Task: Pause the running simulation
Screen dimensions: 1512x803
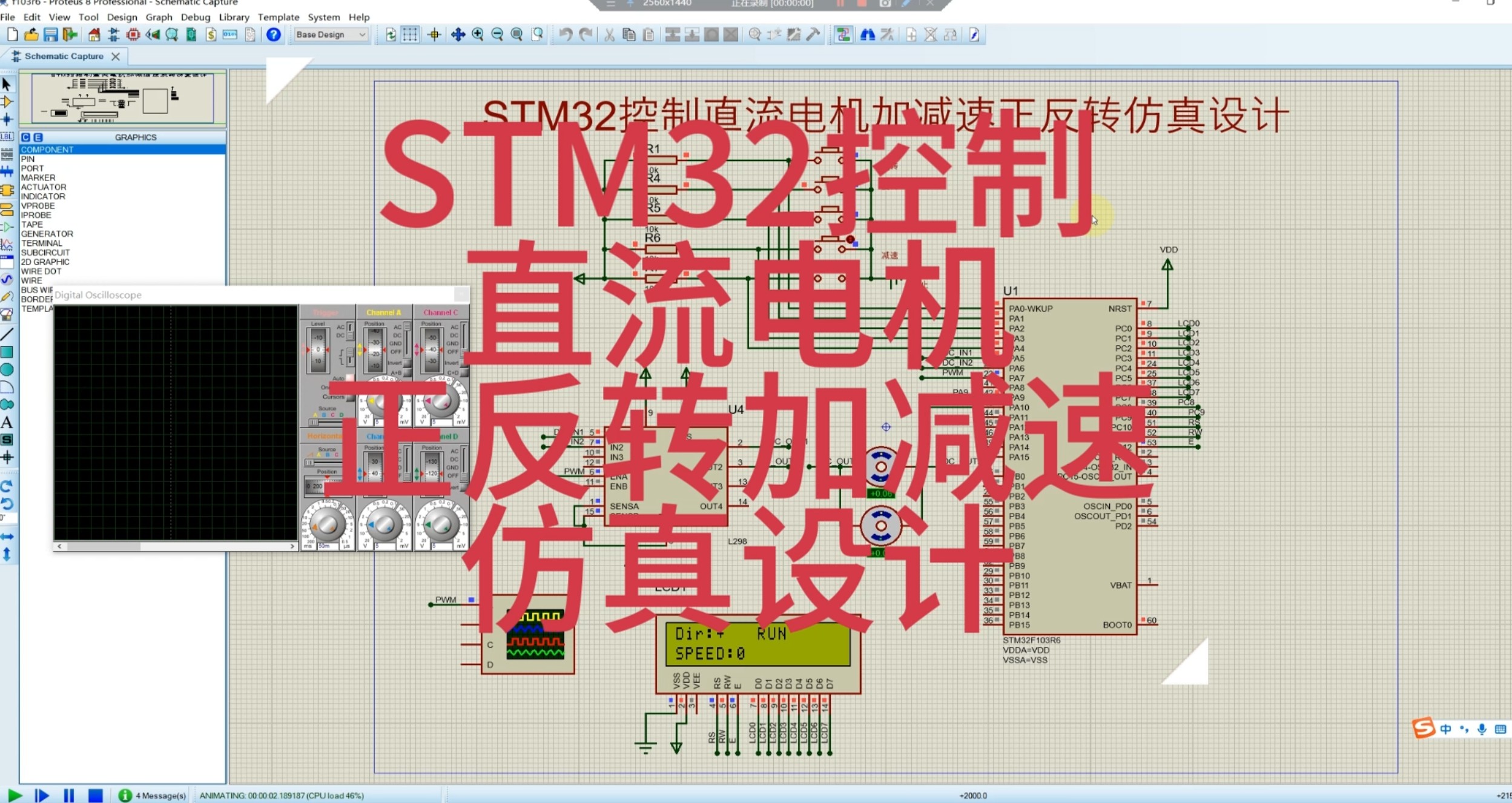Action: point(69,795)
